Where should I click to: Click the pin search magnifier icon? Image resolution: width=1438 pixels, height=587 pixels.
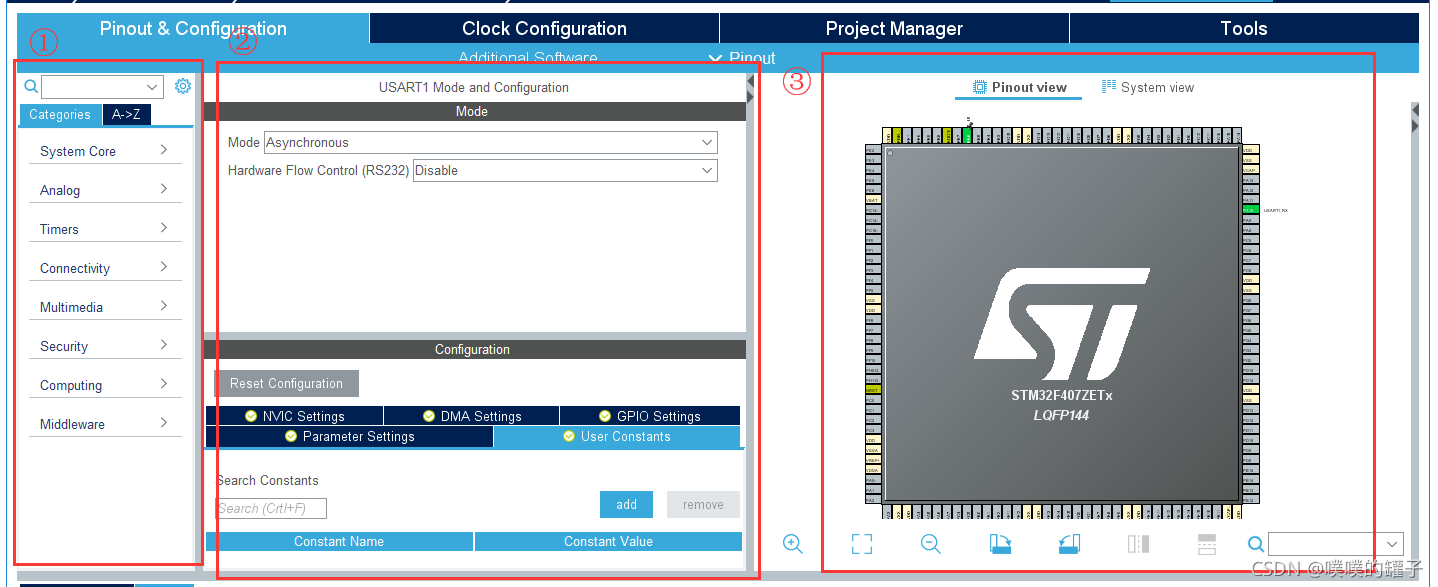(x=1256, y=544)
